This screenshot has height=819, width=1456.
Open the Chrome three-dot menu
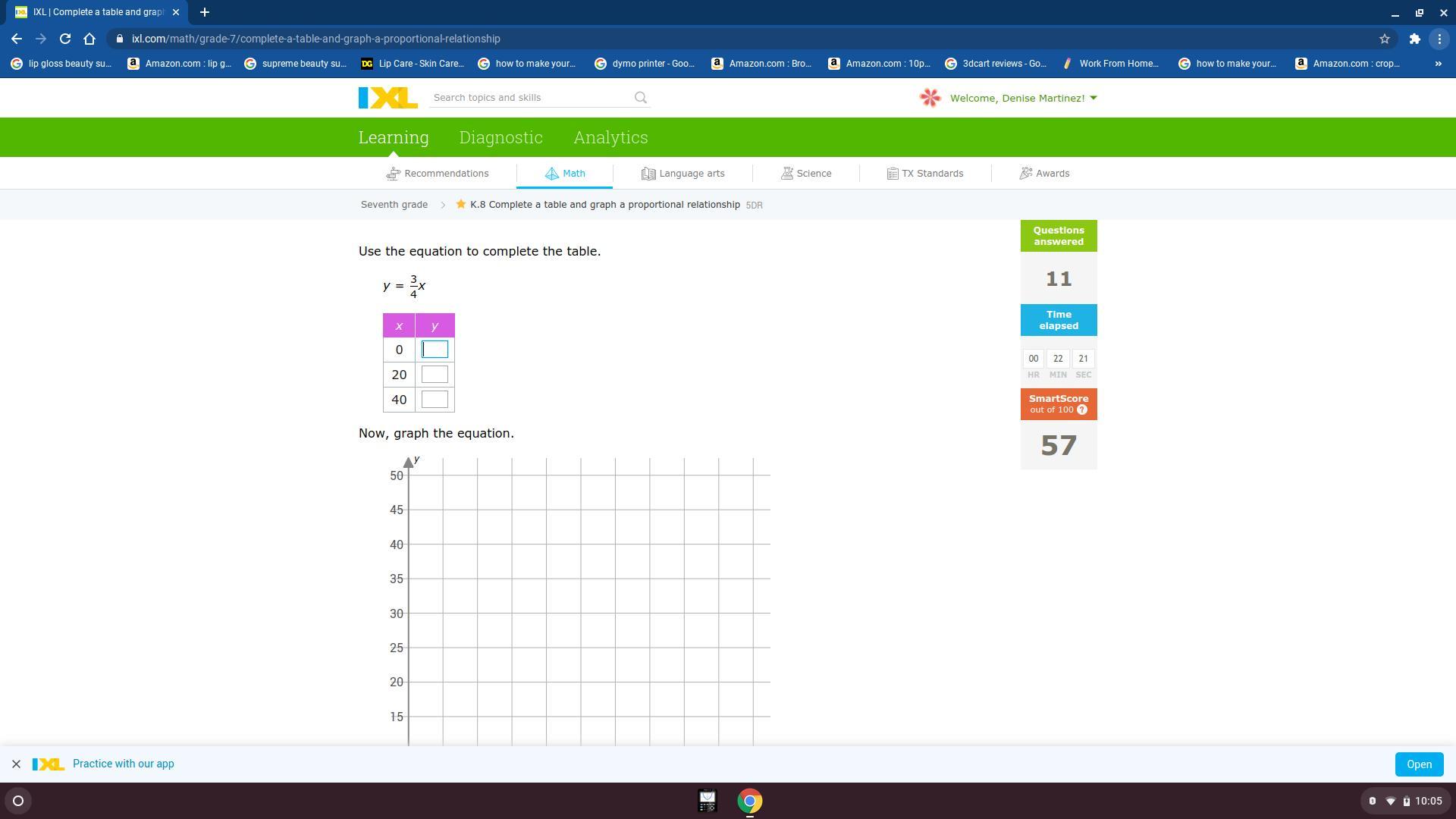tap(1439, 39)
